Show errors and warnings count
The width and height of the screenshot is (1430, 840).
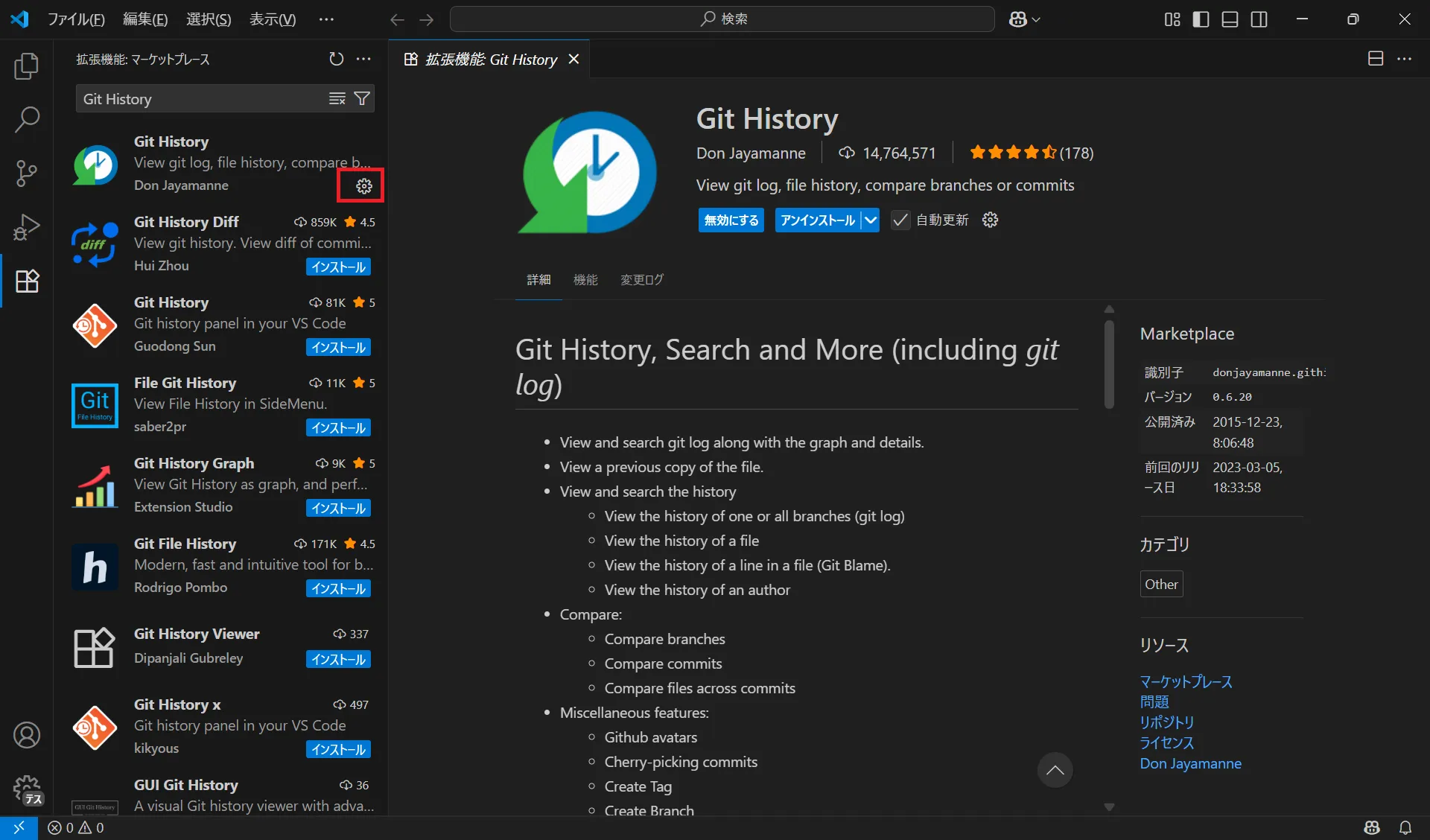tap(76, 827)
